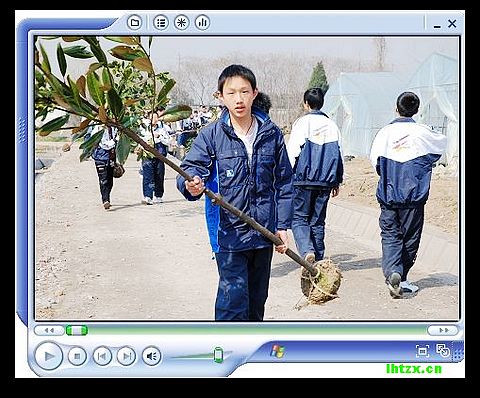Minimize the media player window

tap(437, 26)
